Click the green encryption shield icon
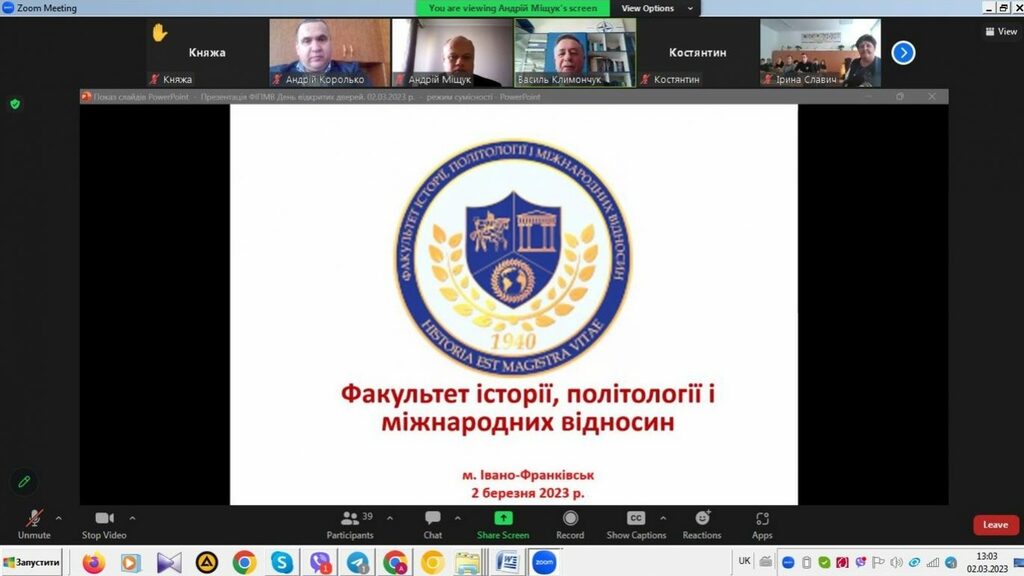Viewport: 1024px width, 576px height. coord(15,104)
